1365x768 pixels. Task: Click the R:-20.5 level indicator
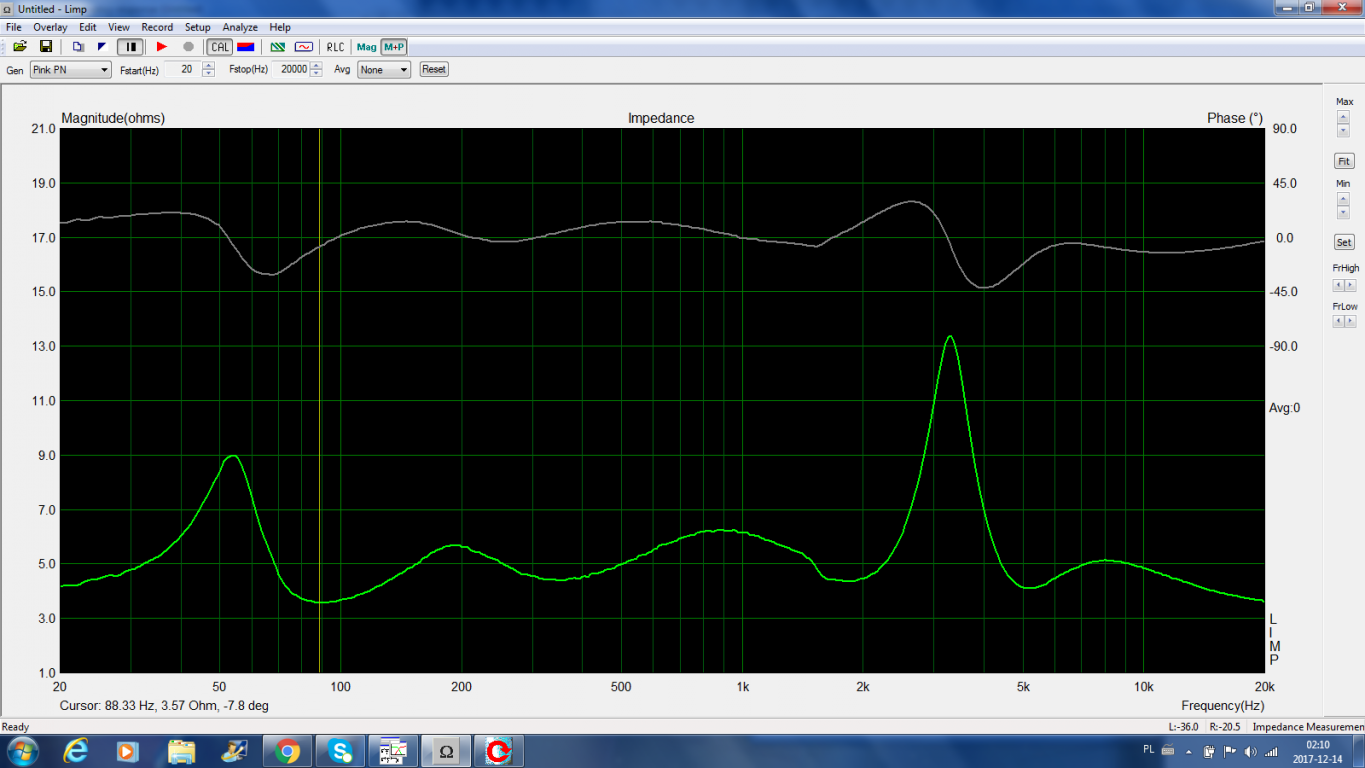click(1225, 727)
